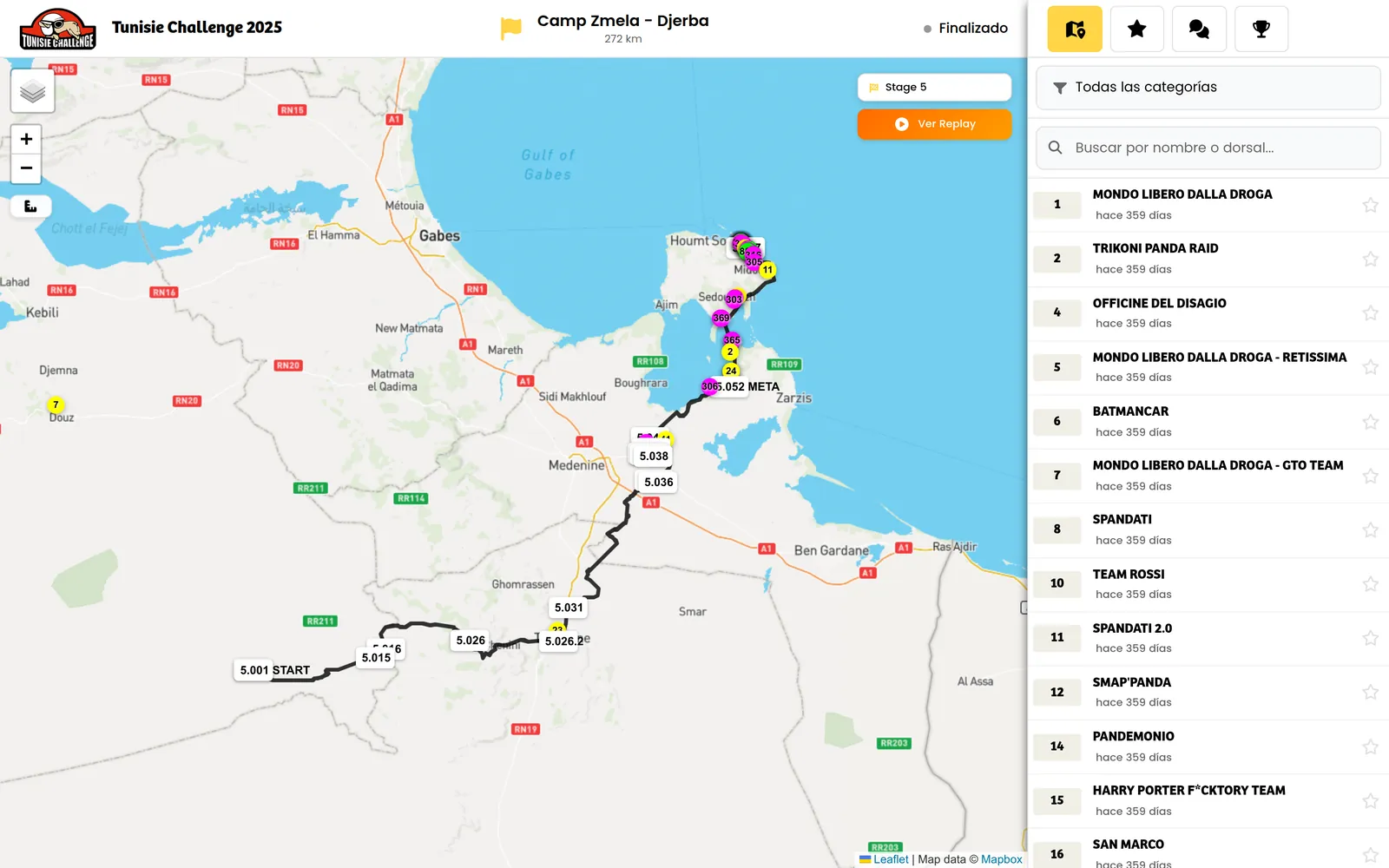The height and width of the screenshot is (868, 1389).
Task: Click magenta marker 369 on map
Action: [721, 318]
